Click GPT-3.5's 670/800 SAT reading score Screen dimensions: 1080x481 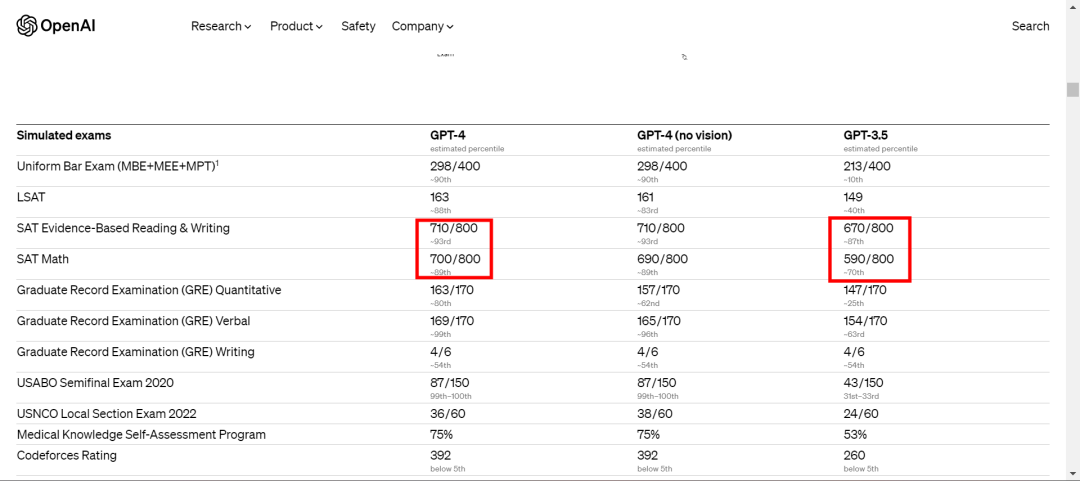868,228
